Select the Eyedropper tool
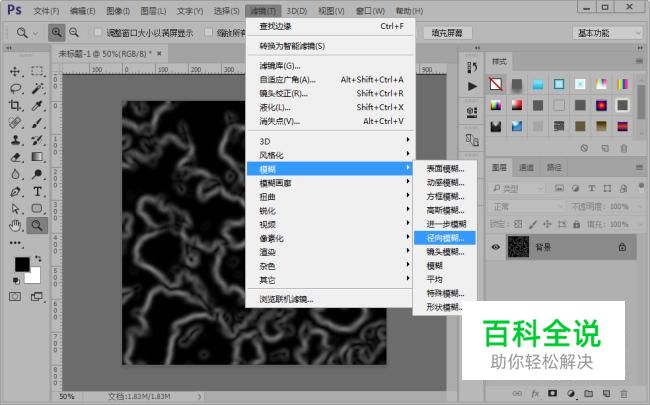The image size is (650, 405). click(x=37, y=105)
